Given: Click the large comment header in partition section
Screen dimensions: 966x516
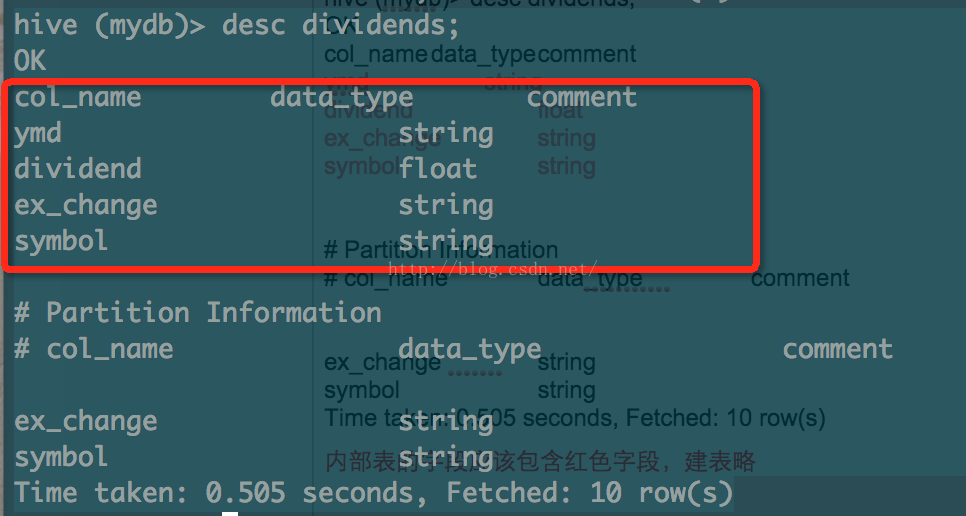Looking at the screenshot, I should (x=837, y=349).
